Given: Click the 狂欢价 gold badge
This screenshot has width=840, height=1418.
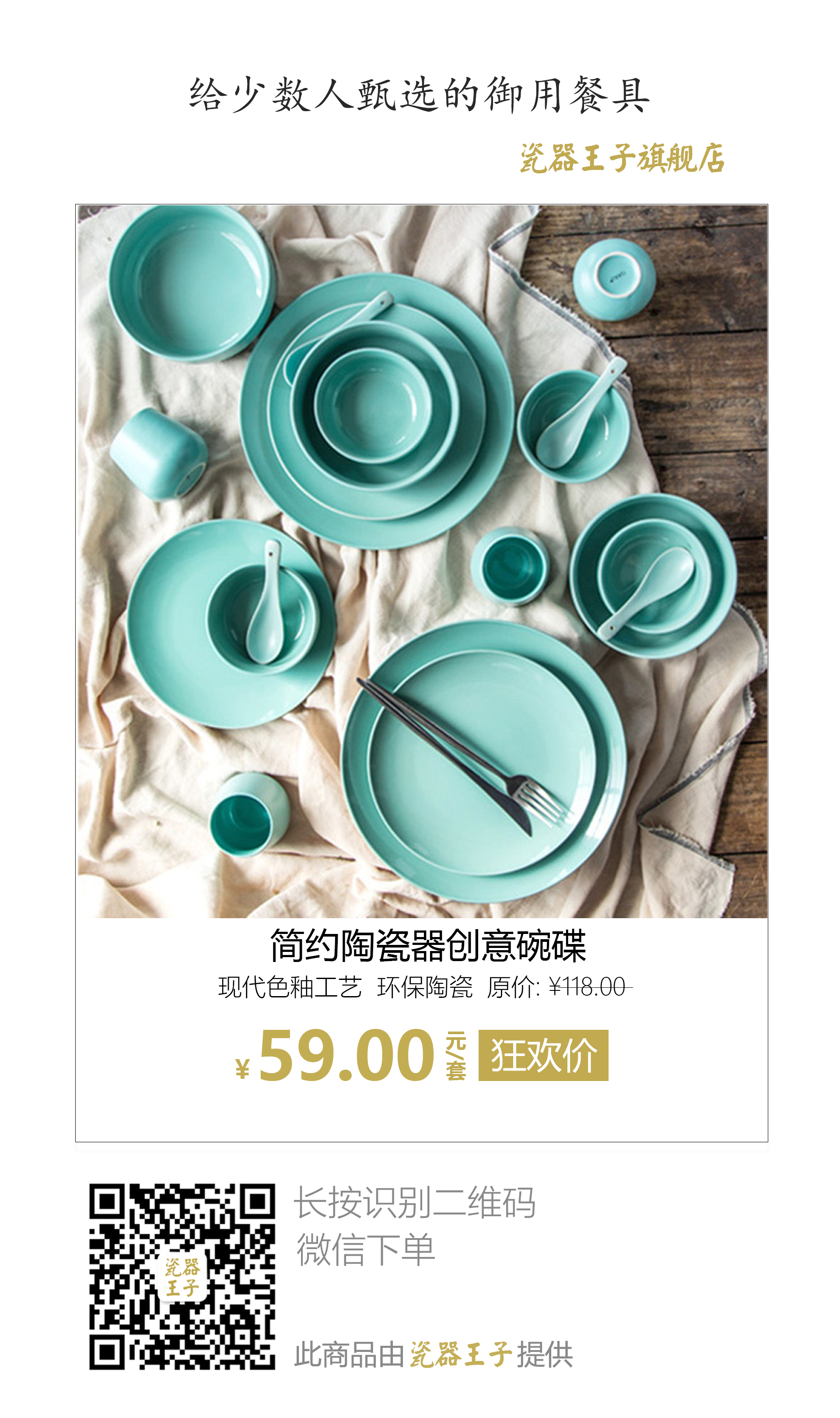Looking at the screenshot, I should (x=543, y=1055).
